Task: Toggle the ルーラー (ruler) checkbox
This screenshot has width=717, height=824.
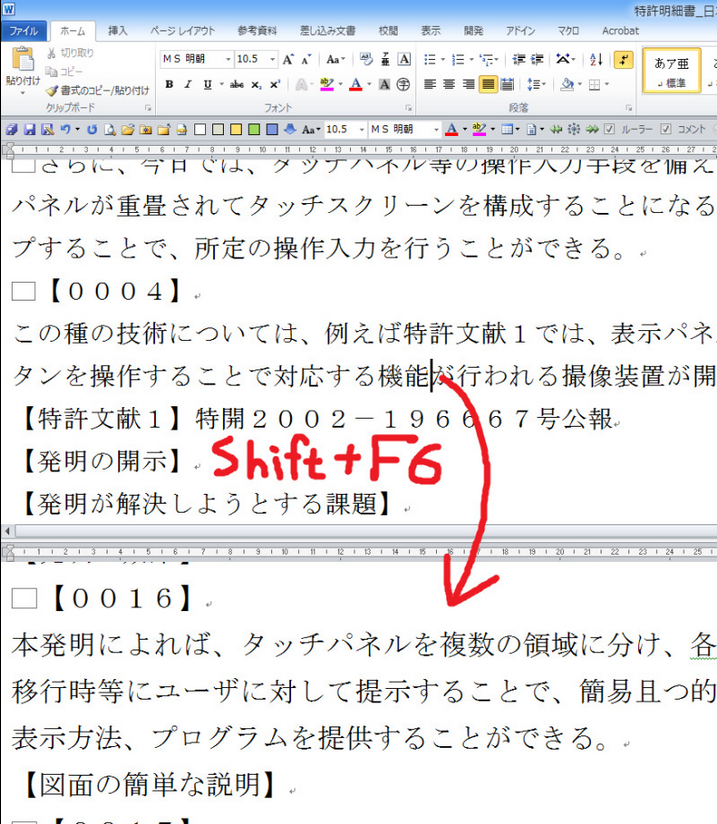Action: (x=611, y=129)
